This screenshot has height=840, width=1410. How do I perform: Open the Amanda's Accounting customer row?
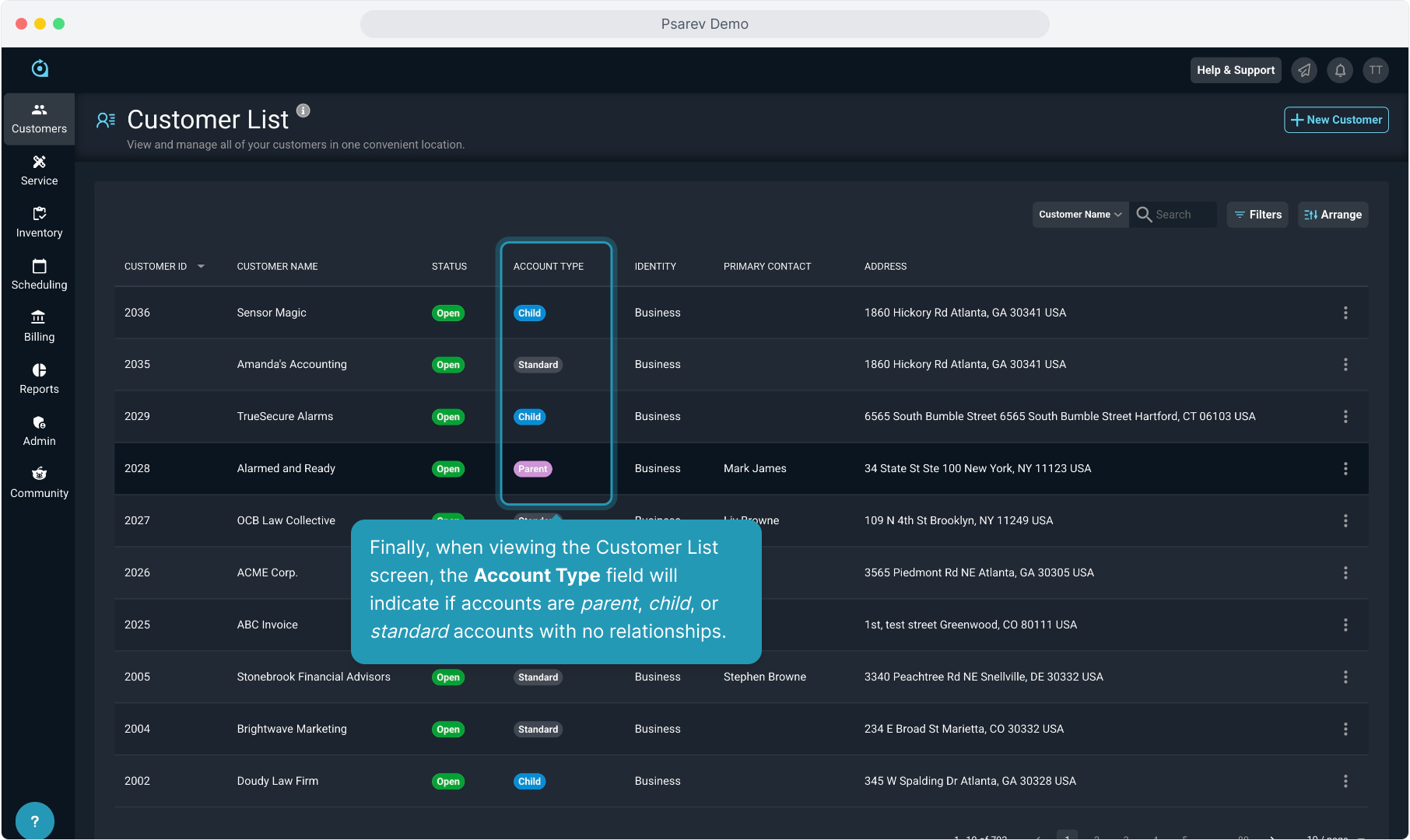(292, 364)
